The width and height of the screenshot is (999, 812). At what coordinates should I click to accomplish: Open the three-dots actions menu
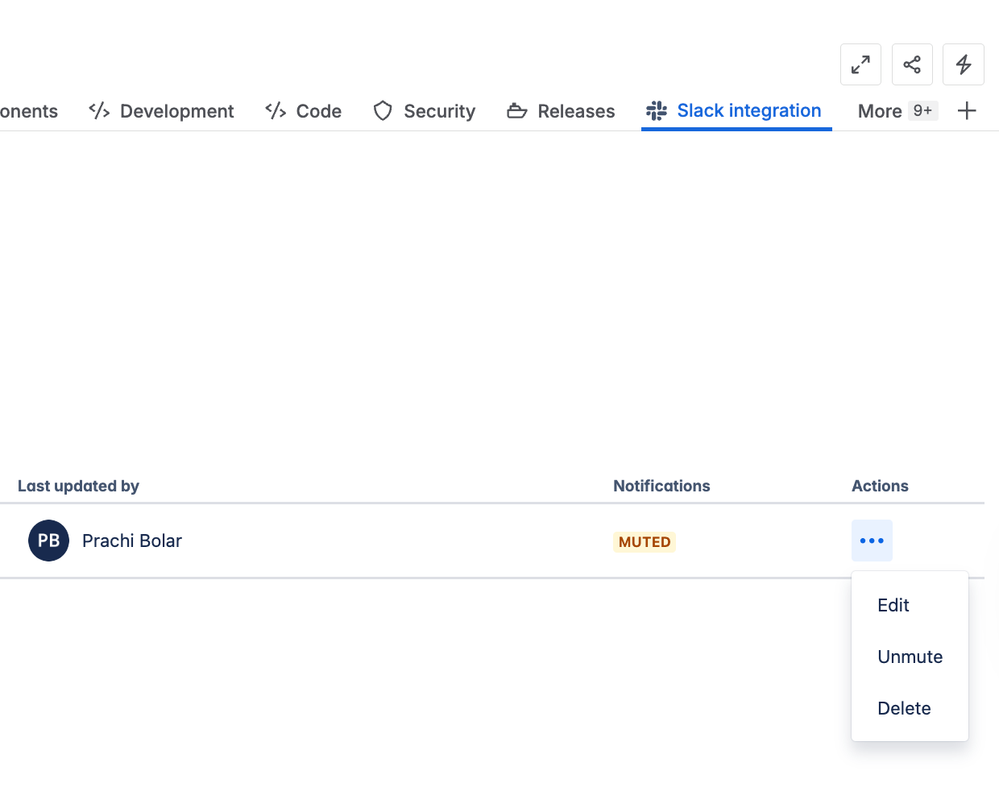[x=872, y=540]
